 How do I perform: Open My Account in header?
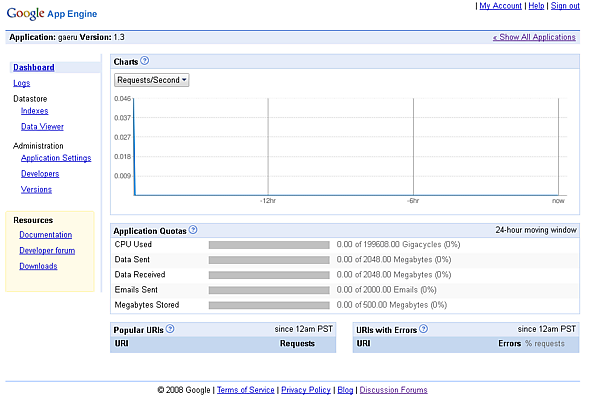point(500,6)
